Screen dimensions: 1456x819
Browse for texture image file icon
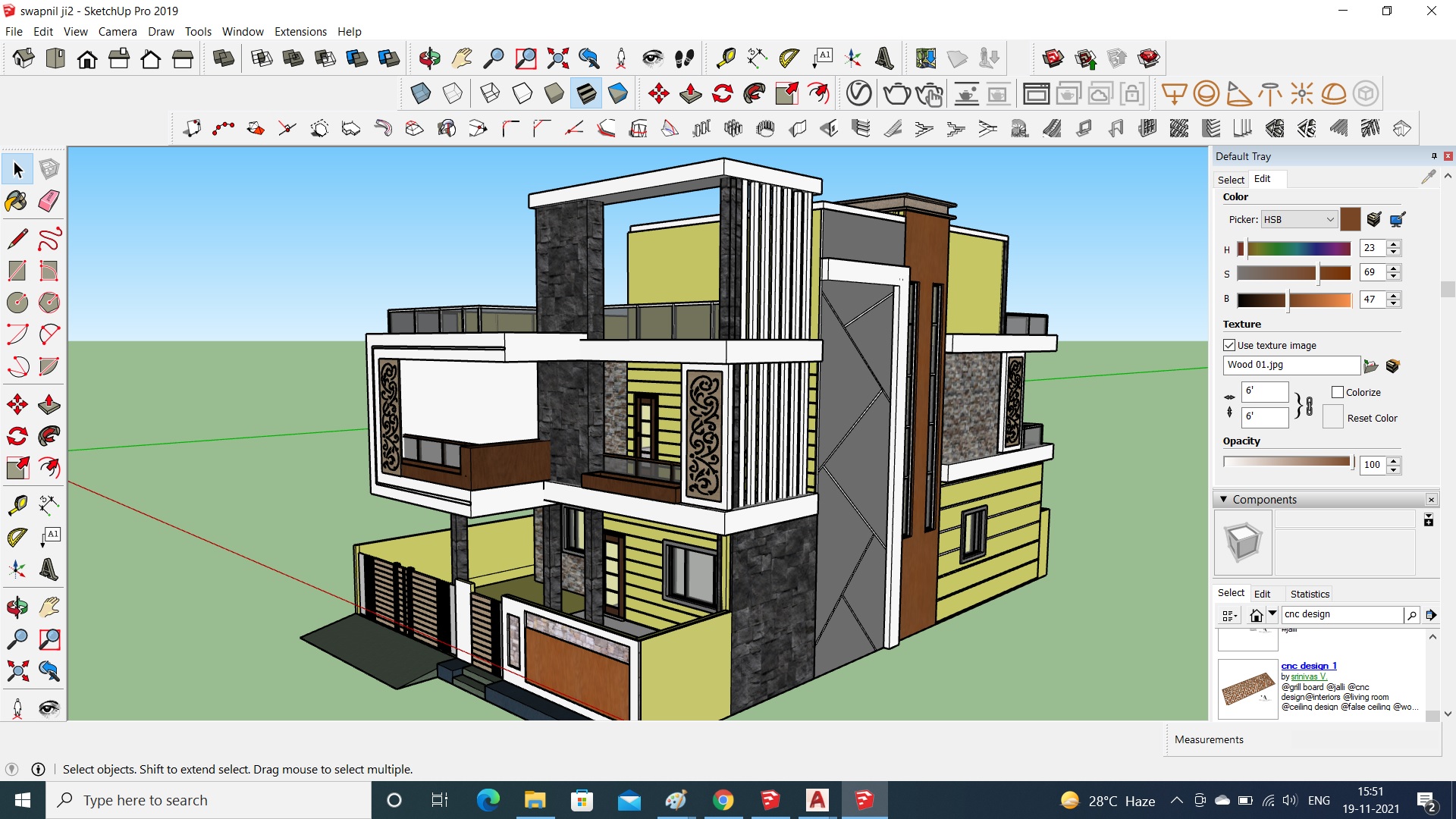(1370, 366)
